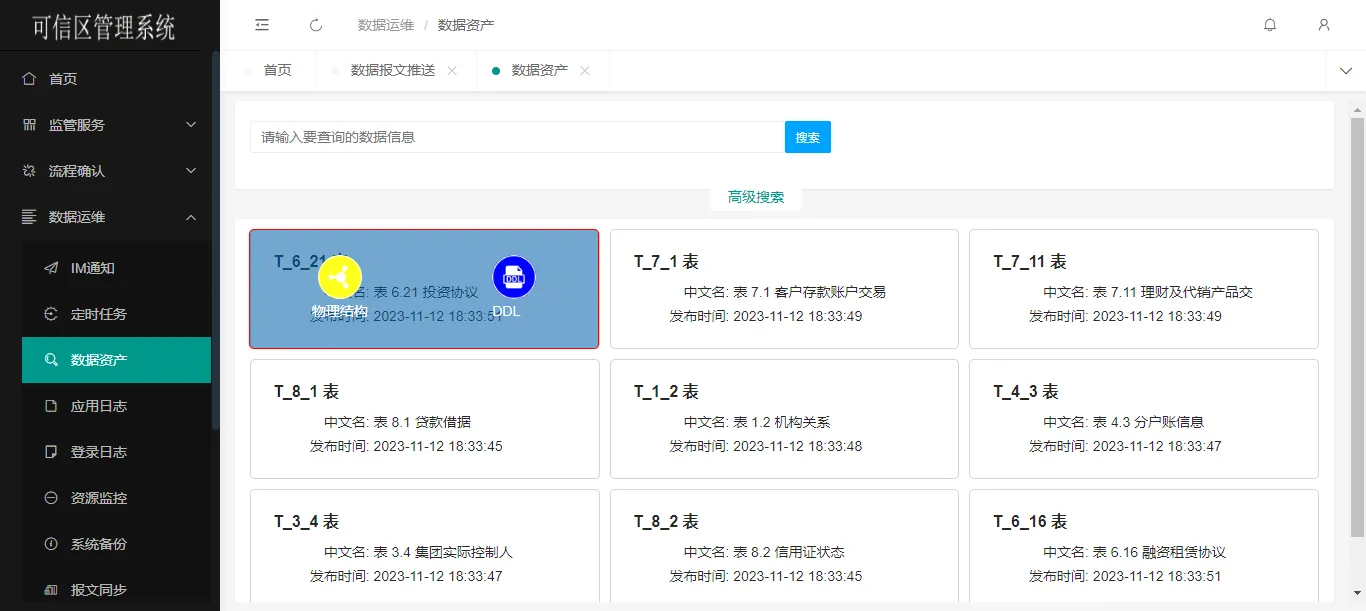Click the blue DDL icon
Screen dimensions: 1366x611
pyautogui.click(x=514, y=277)
